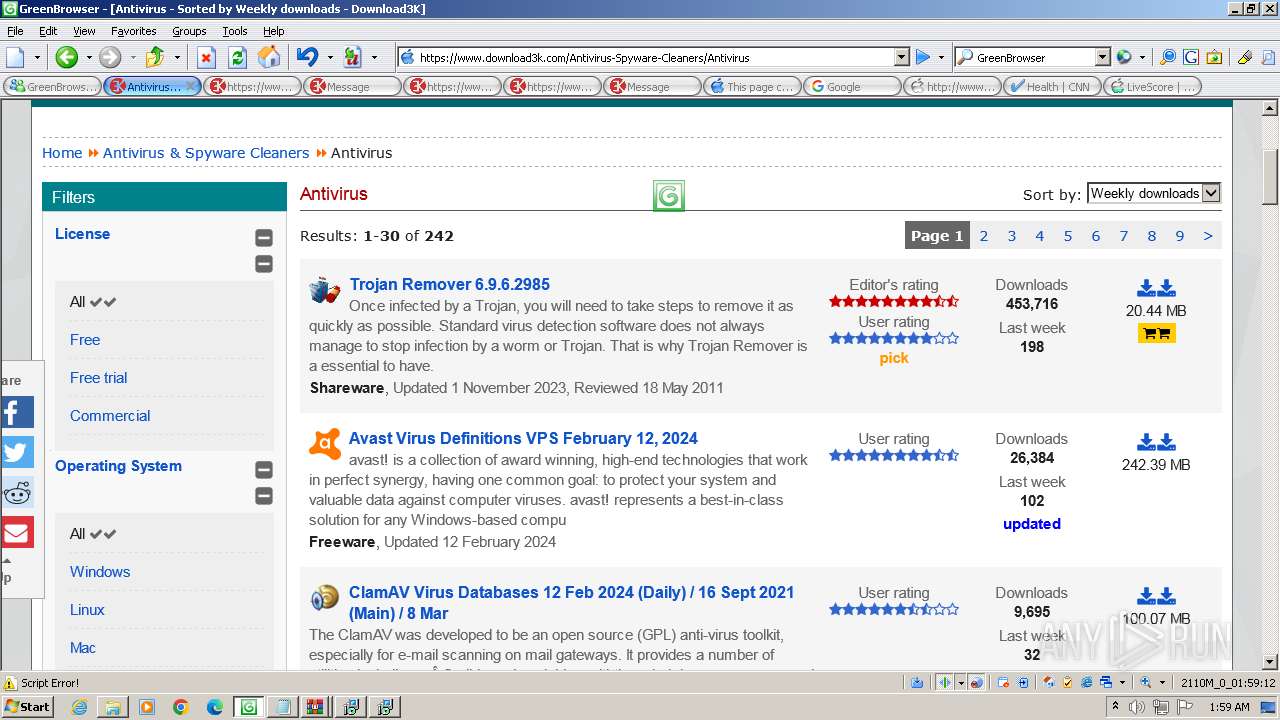Click the page vertical scrollbar down arrow

[1270, 662]
